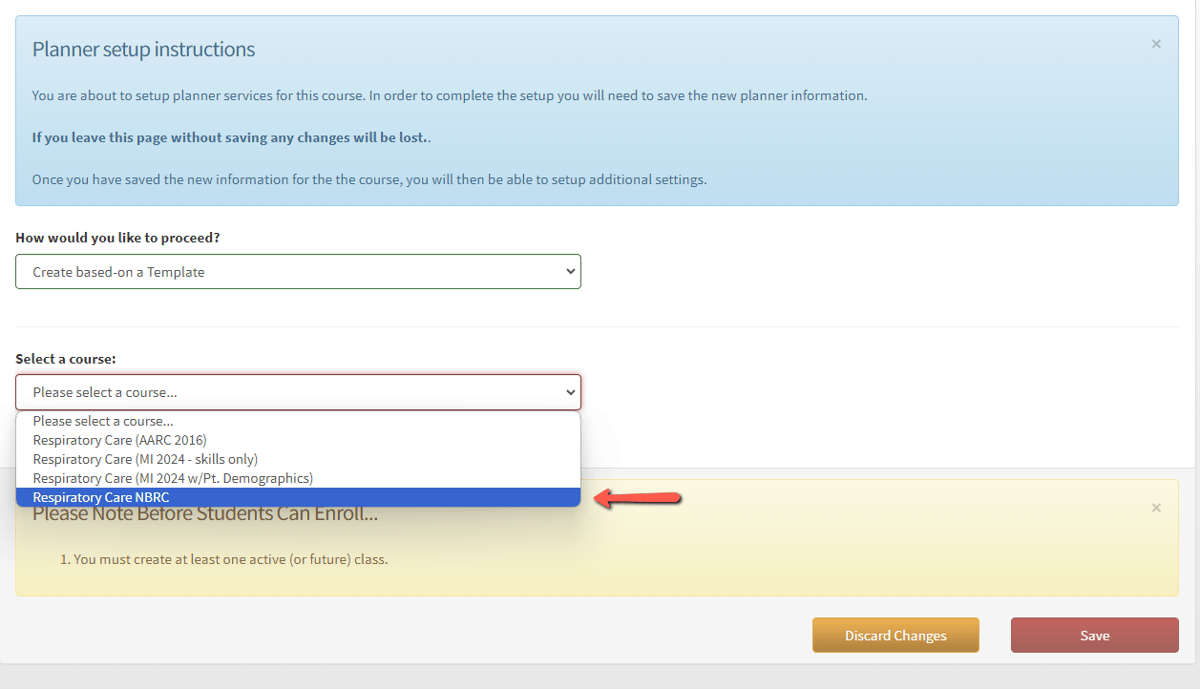
Task: Collapse the 'Please select a course...' field
Action: point(297,392)
